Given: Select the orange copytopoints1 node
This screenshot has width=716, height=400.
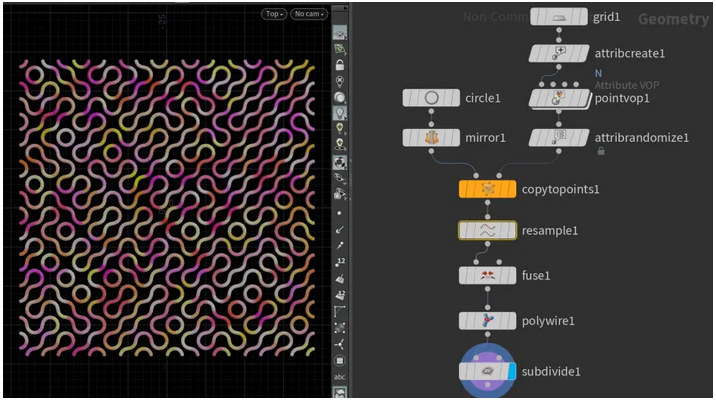Looking at the screenshot, I should 487,189.
